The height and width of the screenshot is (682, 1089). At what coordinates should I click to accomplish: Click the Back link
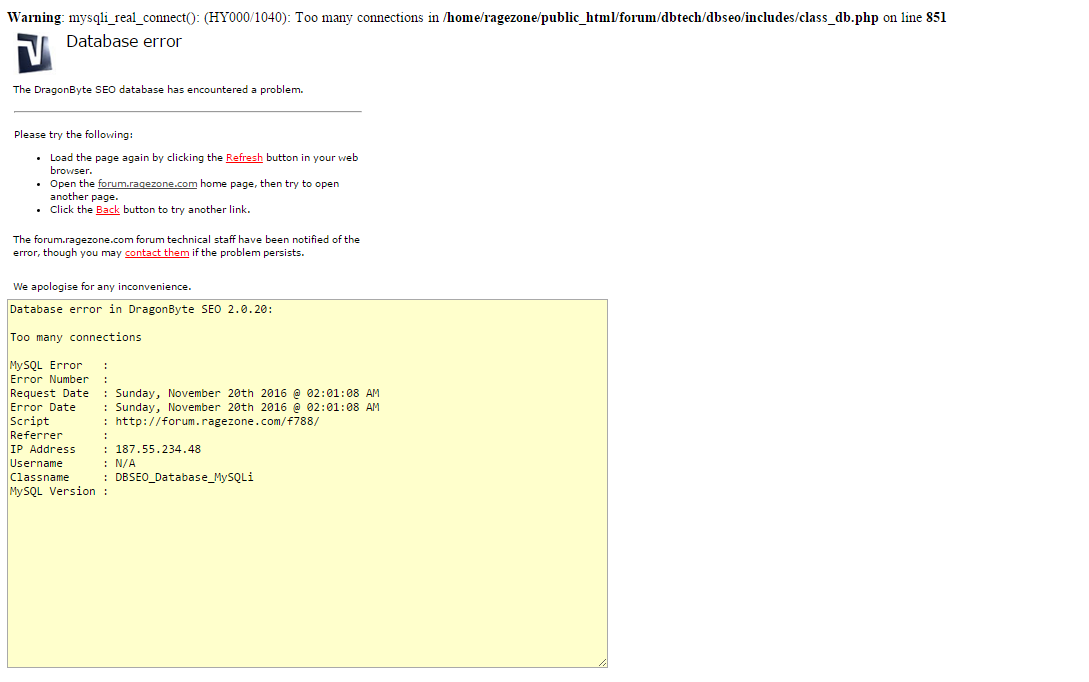point(108,209)
